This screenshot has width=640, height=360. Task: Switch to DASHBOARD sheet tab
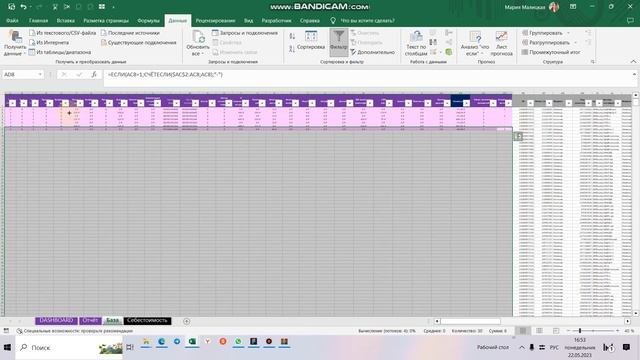[56, 321]
